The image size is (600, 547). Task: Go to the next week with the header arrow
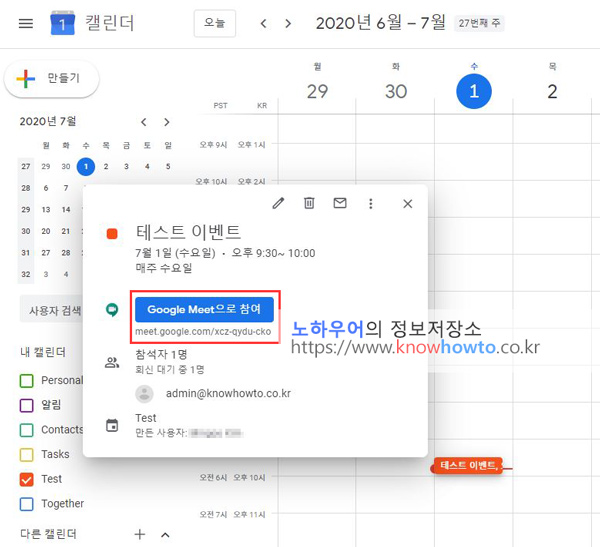tap(288, 24)
